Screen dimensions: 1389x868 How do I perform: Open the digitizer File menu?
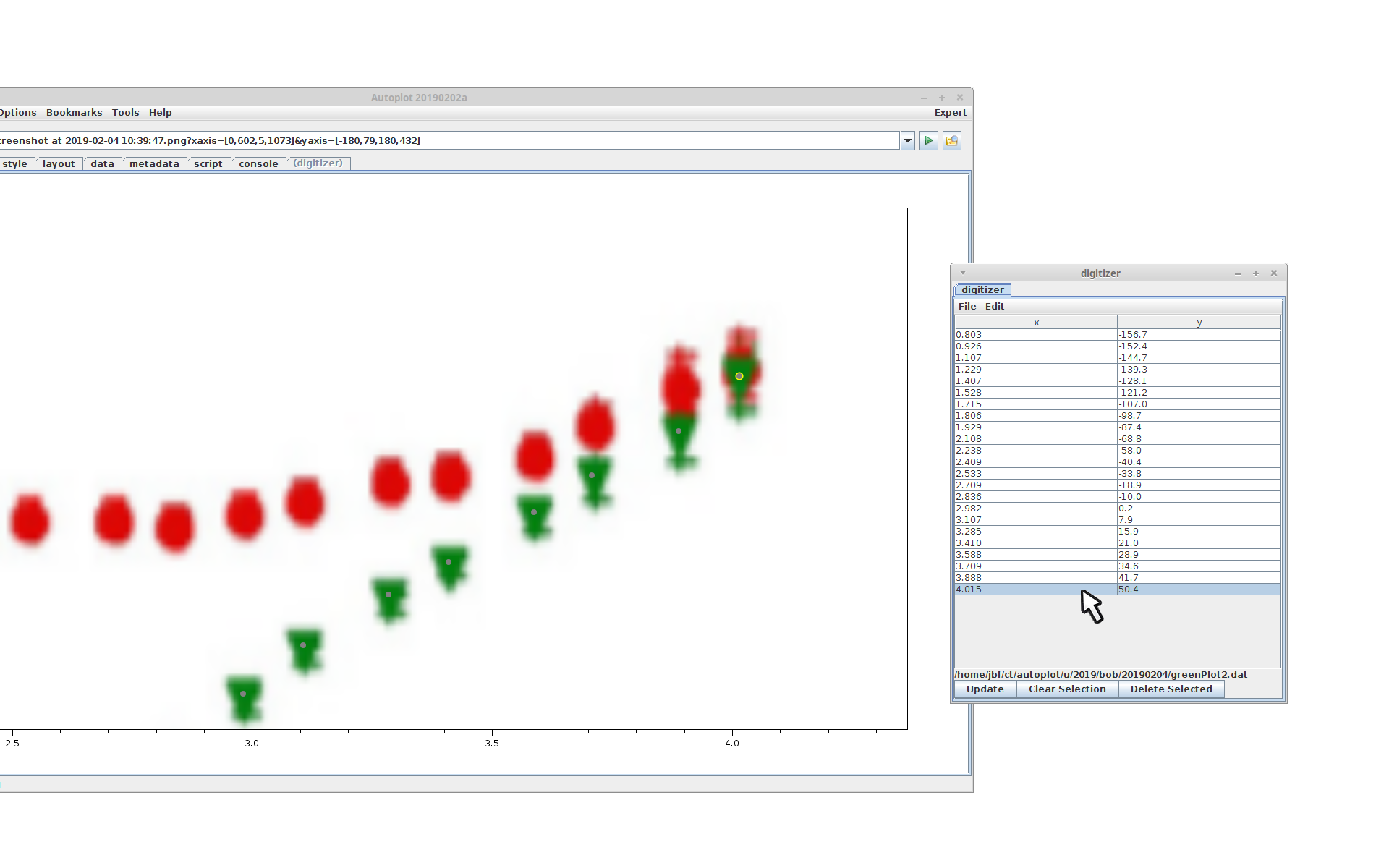click(967, 306)
